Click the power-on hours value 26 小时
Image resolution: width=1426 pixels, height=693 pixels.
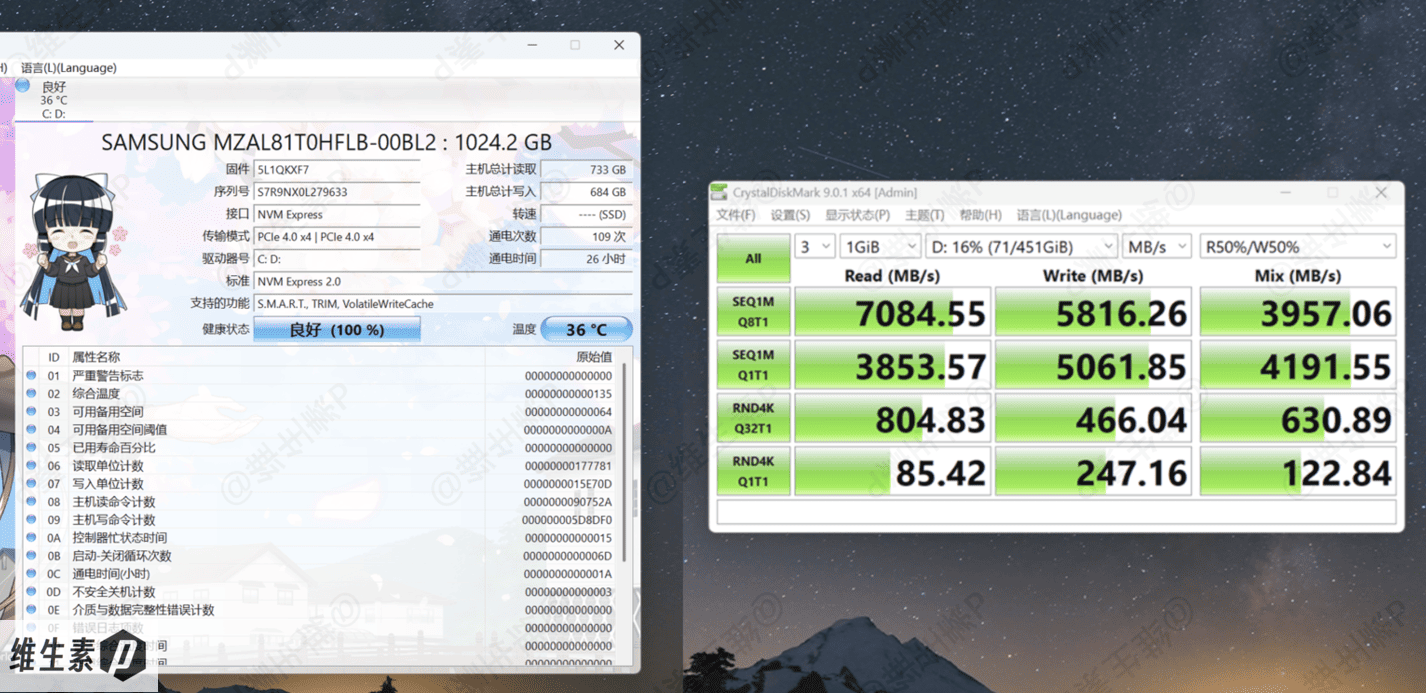(586, 259)
